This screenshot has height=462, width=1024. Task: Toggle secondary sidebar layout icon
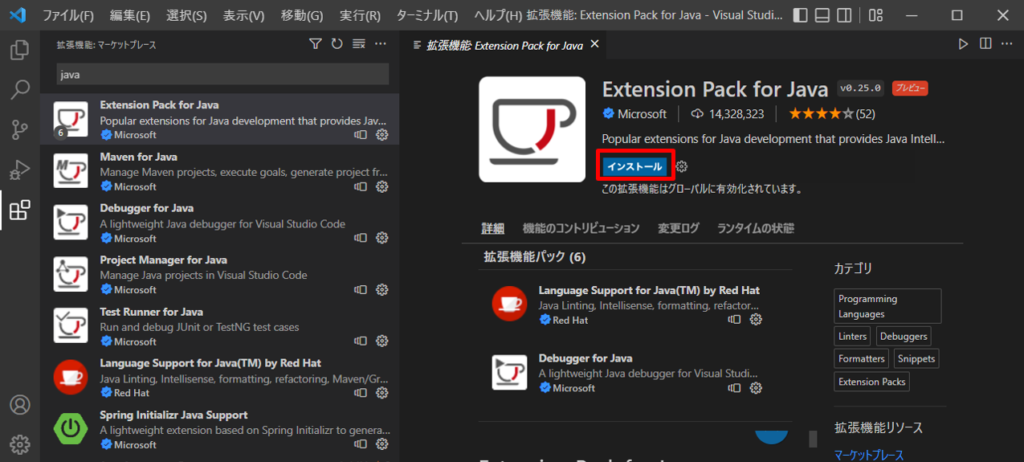coord(844,15)
